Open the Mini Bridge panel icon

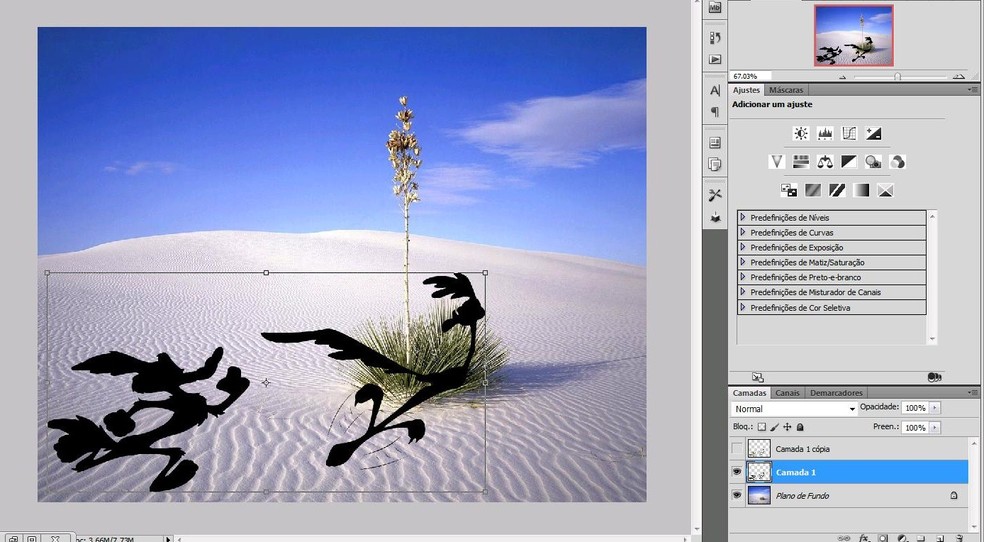point(715,8)
